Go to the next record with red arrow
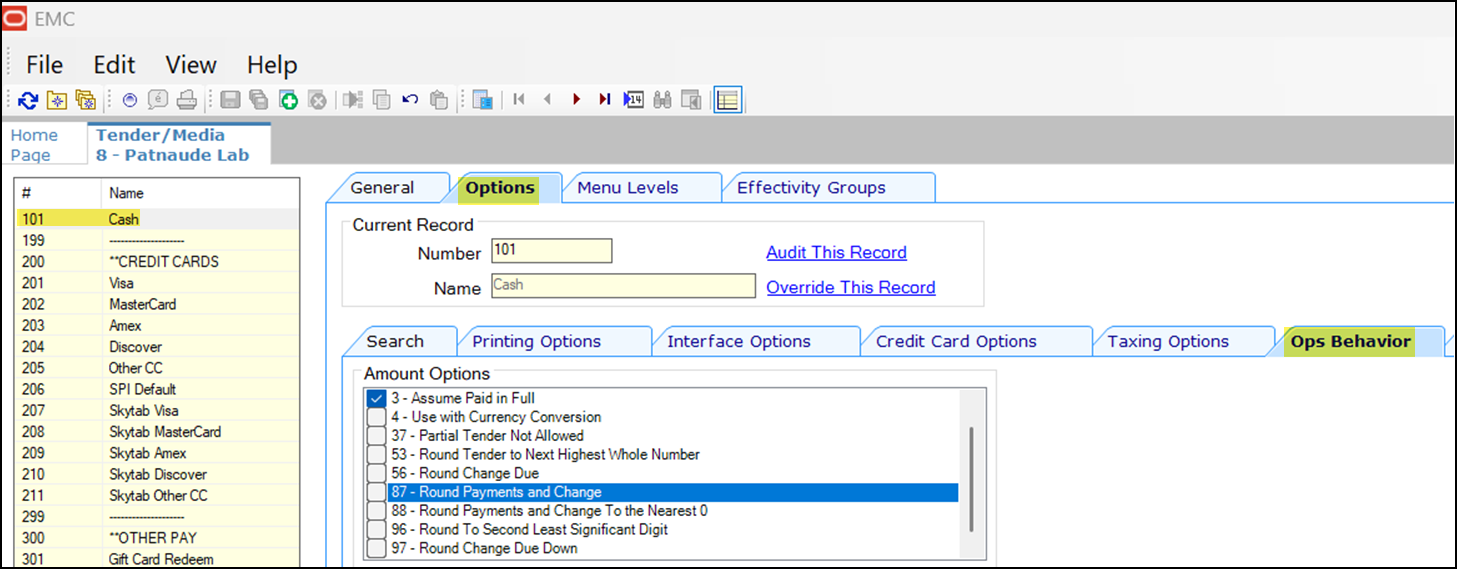1457x569 pixels. pyautogui.click(x=576, y=100)
